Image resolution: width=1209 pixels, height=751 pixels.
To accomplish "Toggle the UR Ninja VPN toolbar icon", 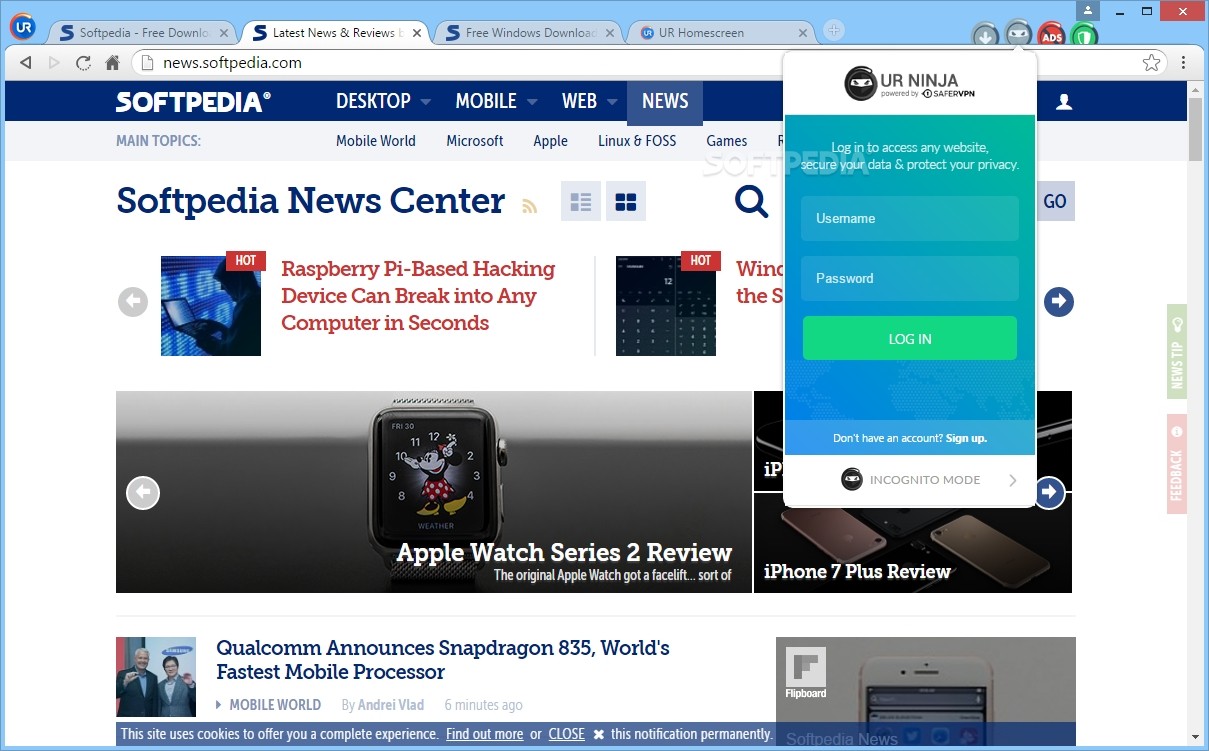I will (1018, 35).
